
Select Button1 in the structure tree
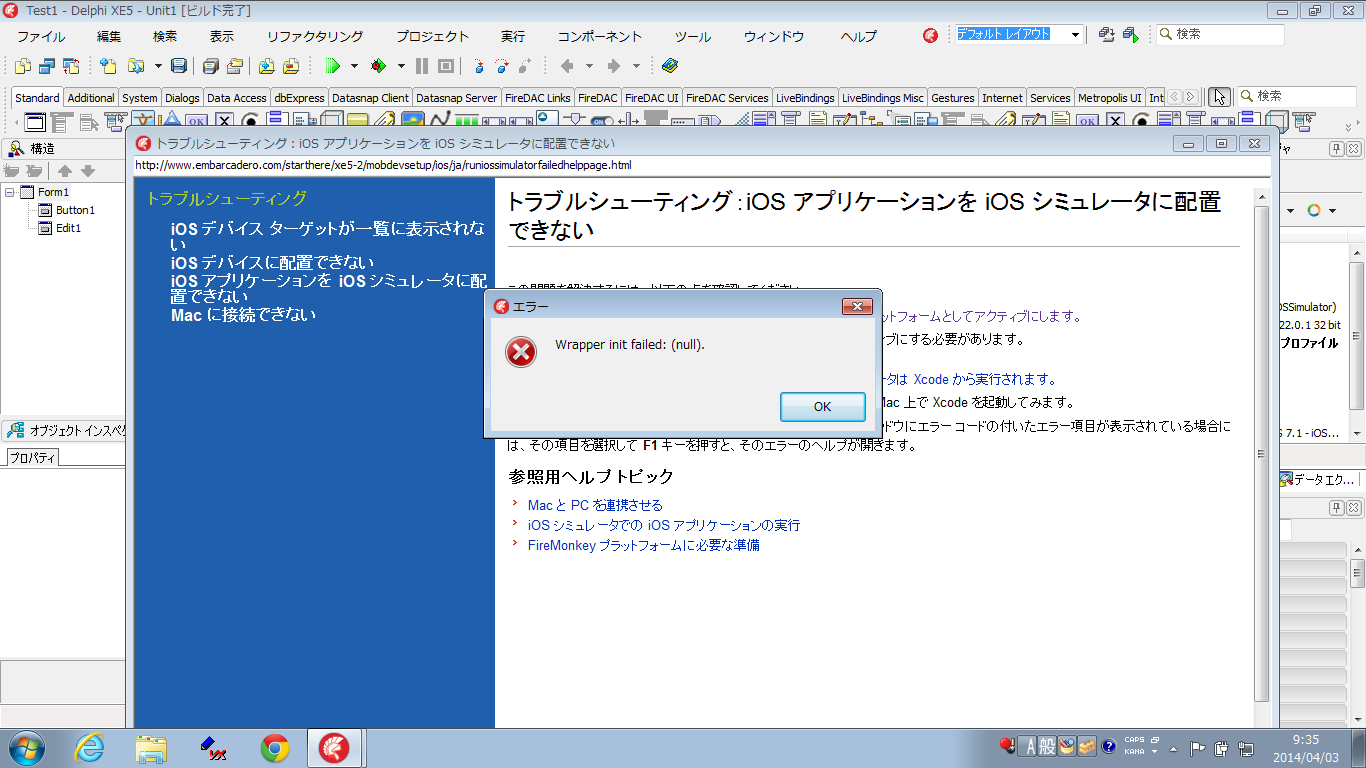click(75, 210)
